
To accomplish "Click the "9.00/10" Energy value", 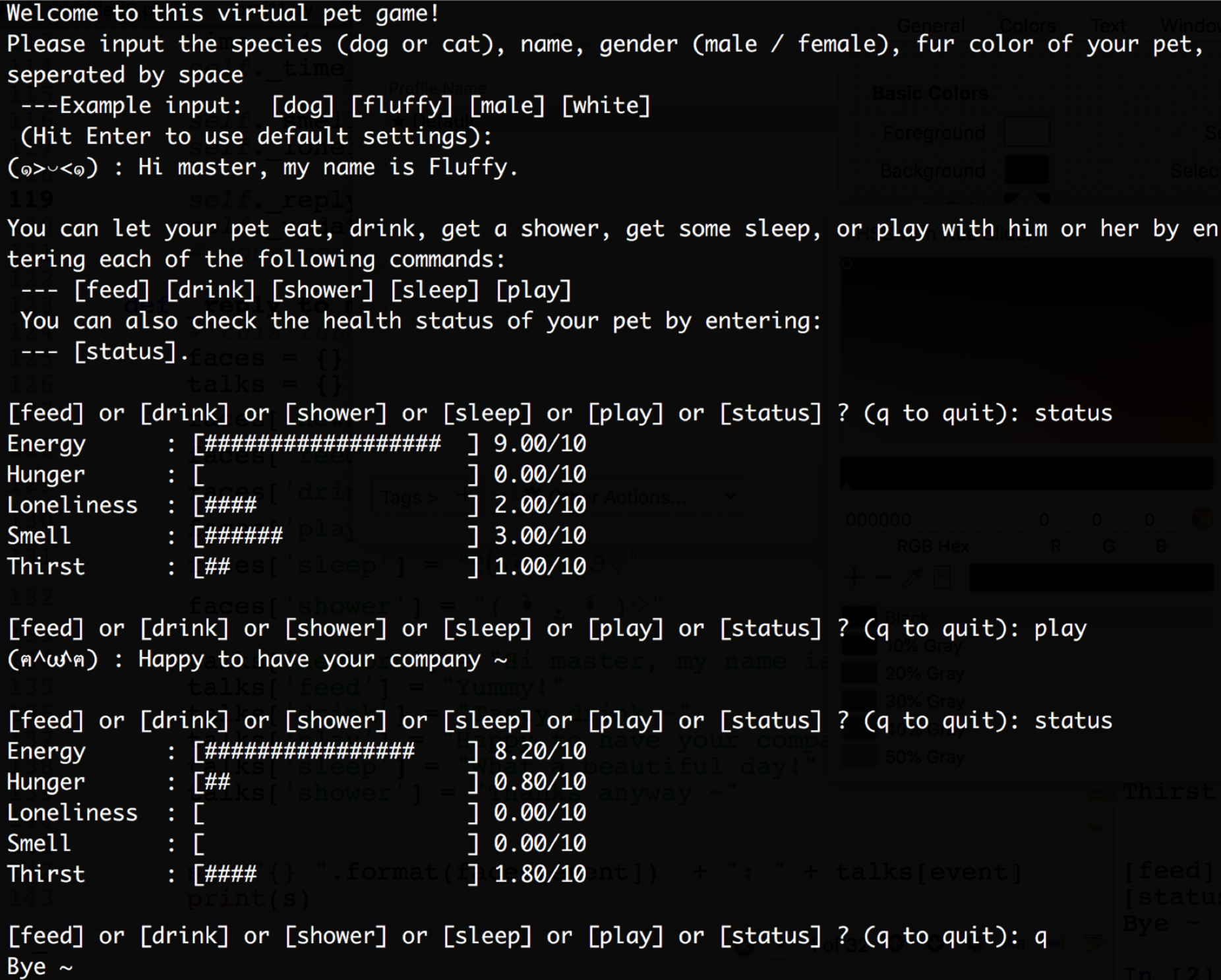I will pos(540,444).
